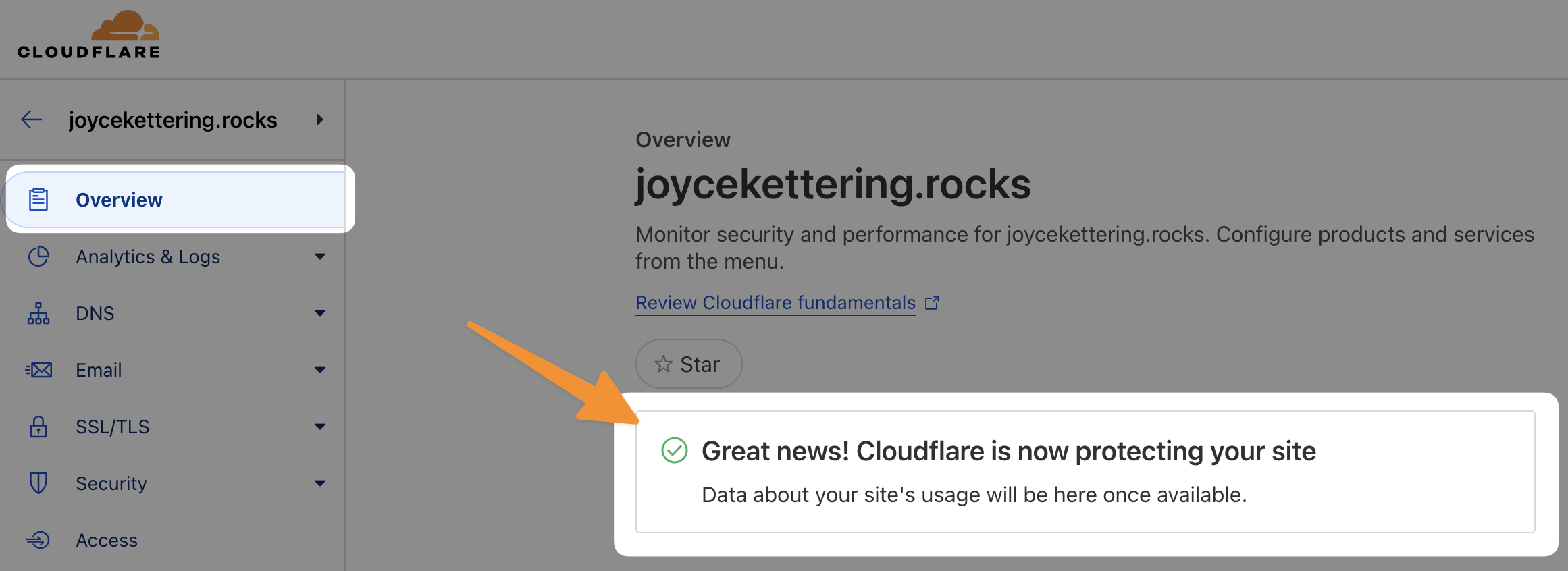Screen dimensions: 1568x571
Task: Click the 'Data about your site's usage' text
Action: 974,495
